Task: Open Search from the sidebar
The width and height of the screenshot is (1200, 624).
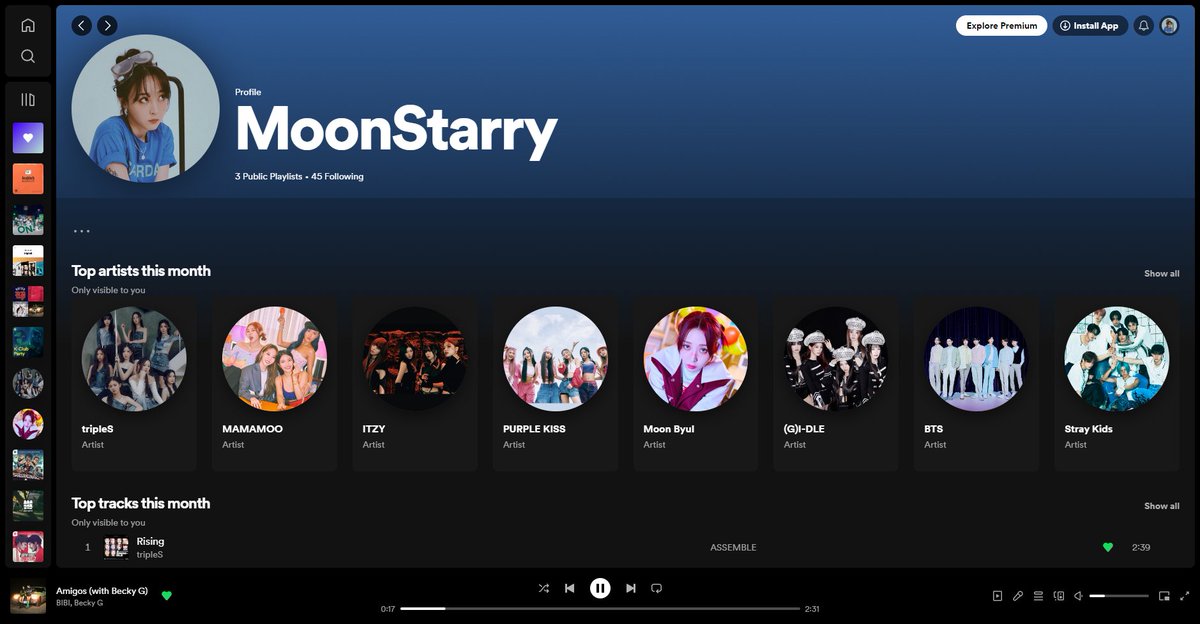Action: (28, 56)
